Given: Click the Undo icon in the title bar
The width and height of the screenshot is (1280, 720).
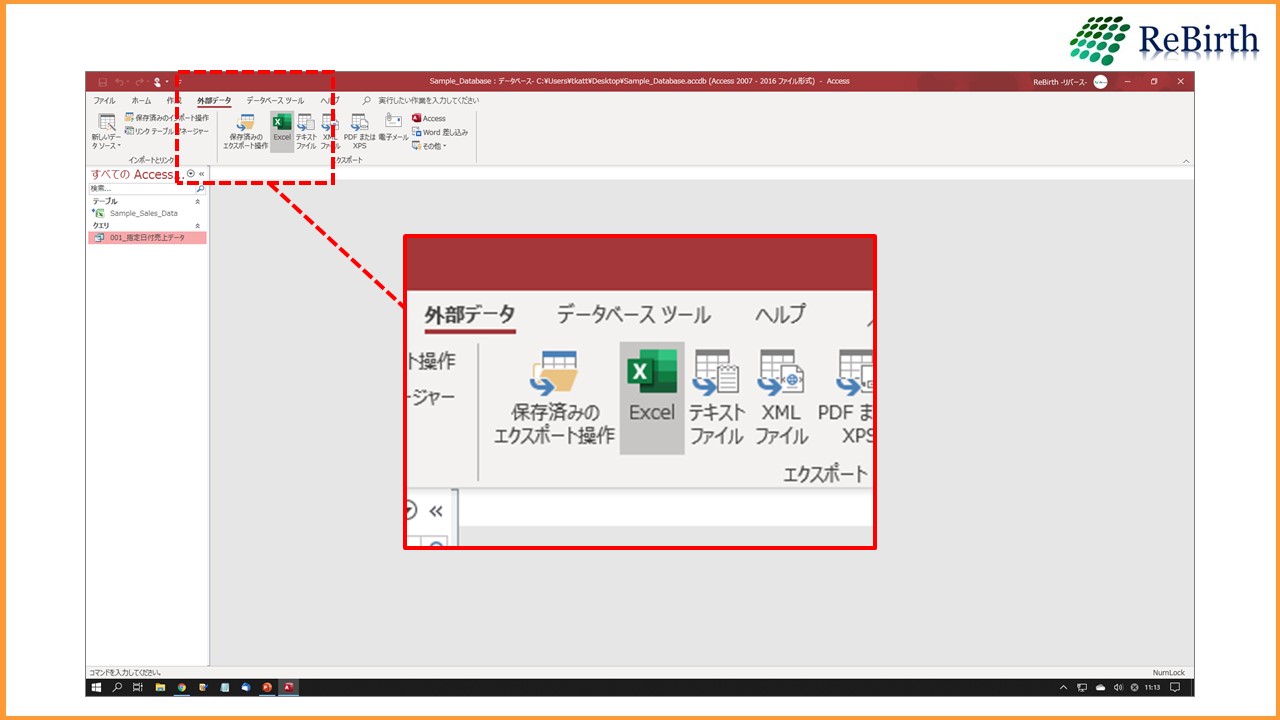Looking at the screenshot, I should (119, 81).
